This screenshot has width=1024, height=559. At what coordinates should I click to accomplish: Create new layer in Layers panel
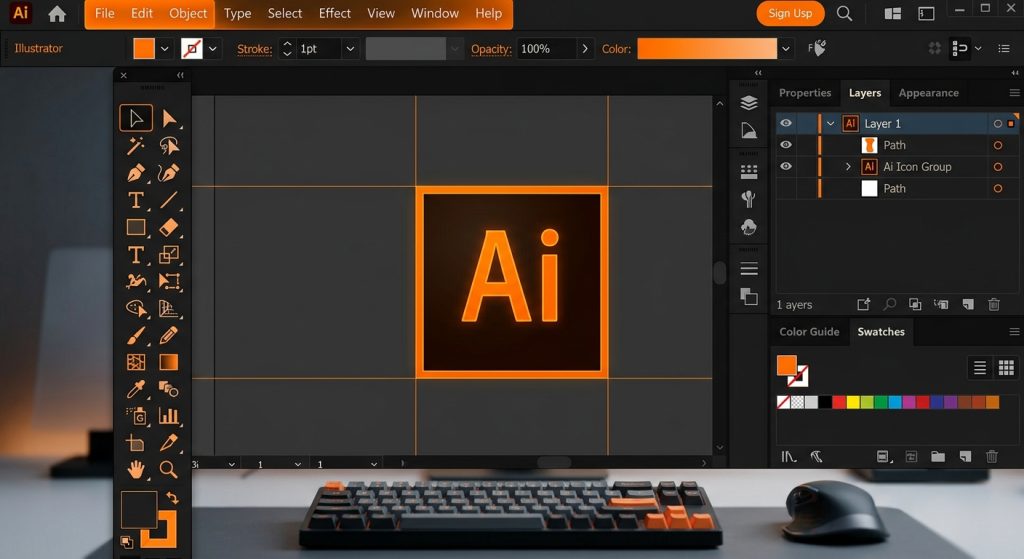[968, 304]
